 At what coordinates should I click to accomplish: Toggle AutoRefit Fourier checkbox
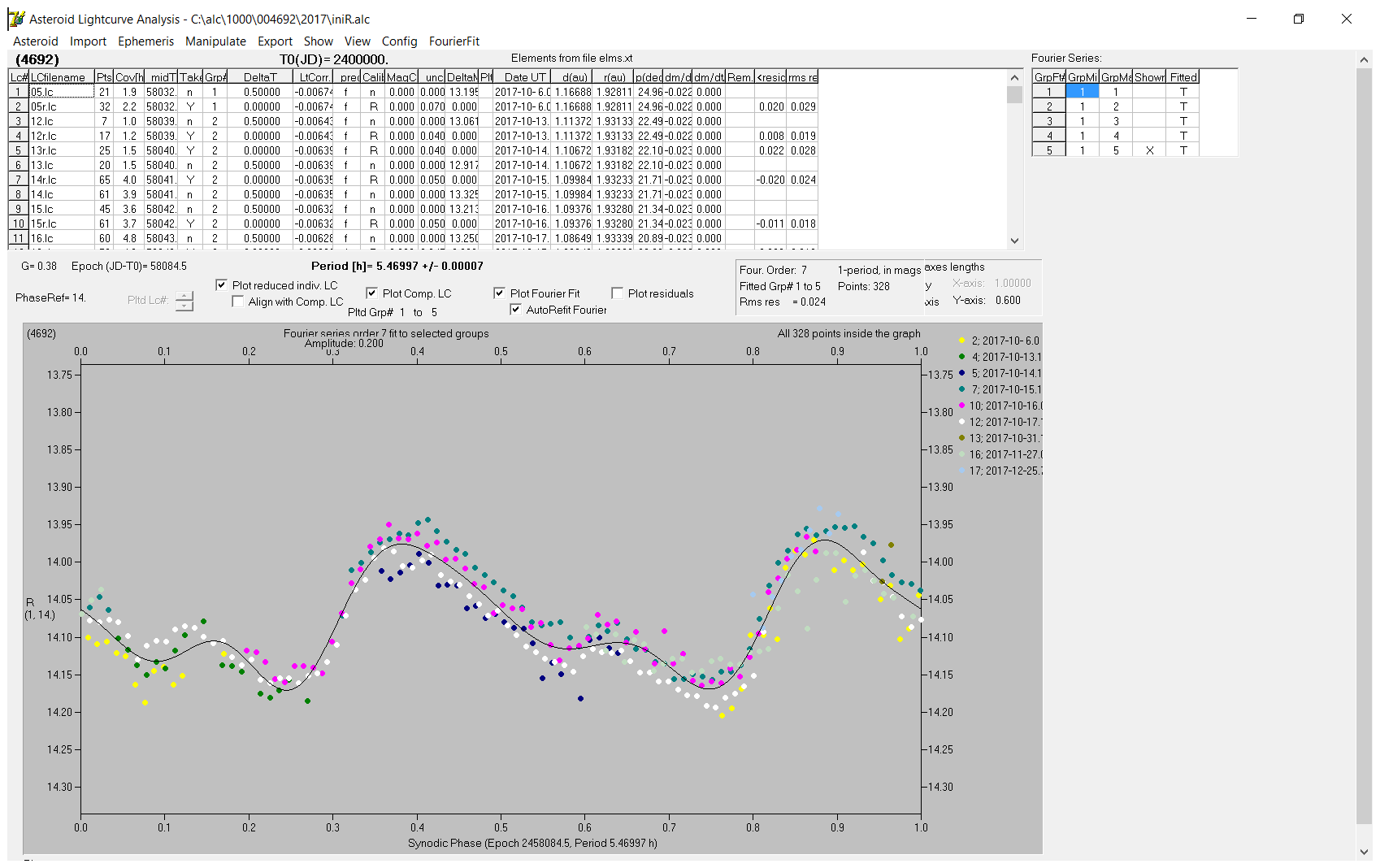tap(515, 310)
